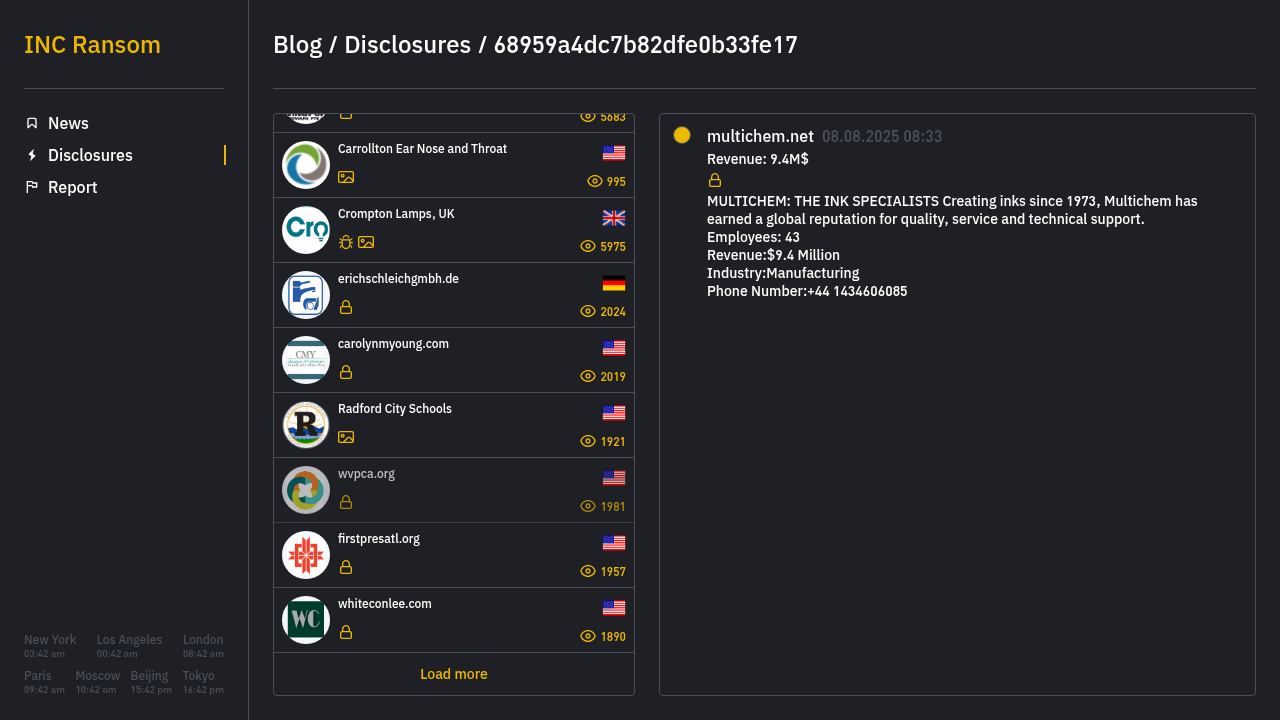Click the US flag on firstpresatl.org row
The height and width of the screenshot is (720, 1280).
coord(614,543)
